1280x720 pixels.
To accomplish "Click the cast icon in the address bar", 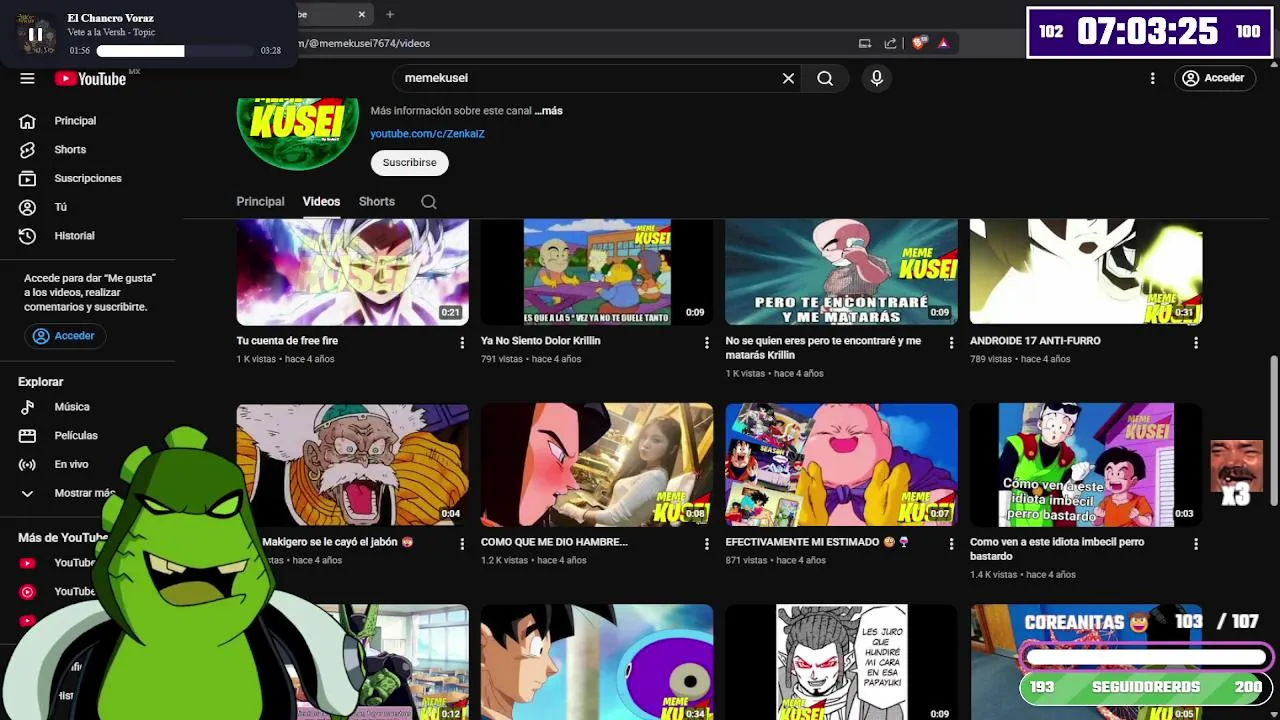I will pos(865,43).
